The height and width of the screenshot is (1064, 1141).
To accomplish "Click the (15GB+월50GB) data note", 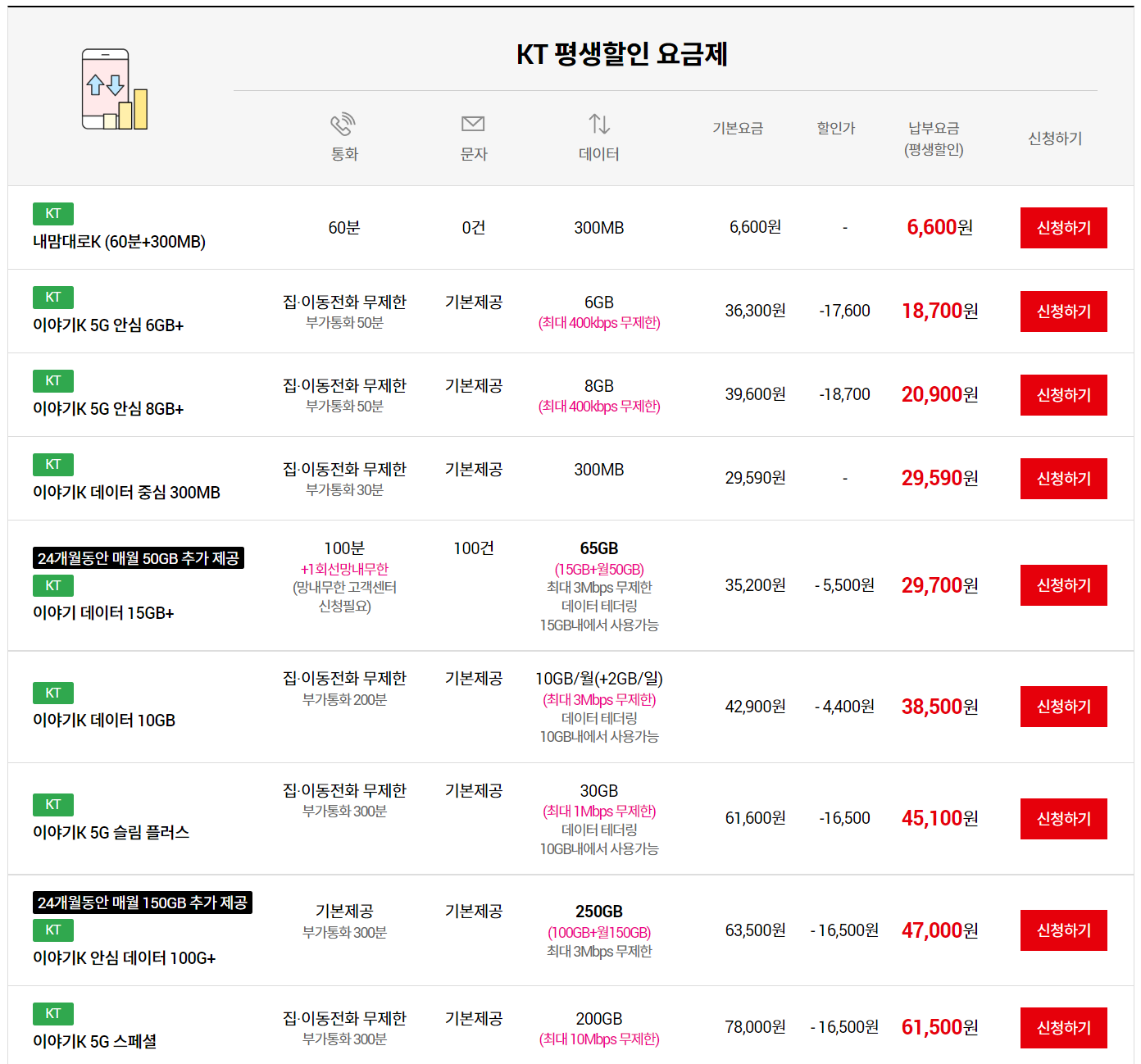I will pos(599,569).
